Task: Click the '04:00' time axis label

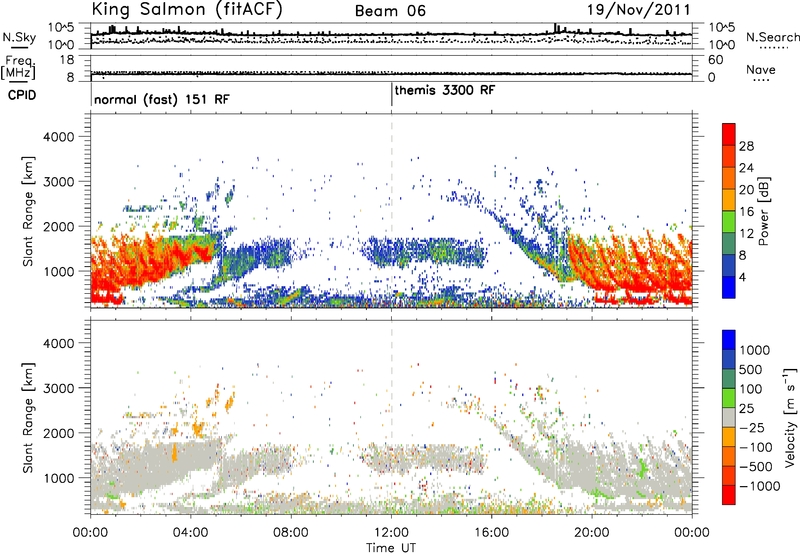Action: (190, 533)
